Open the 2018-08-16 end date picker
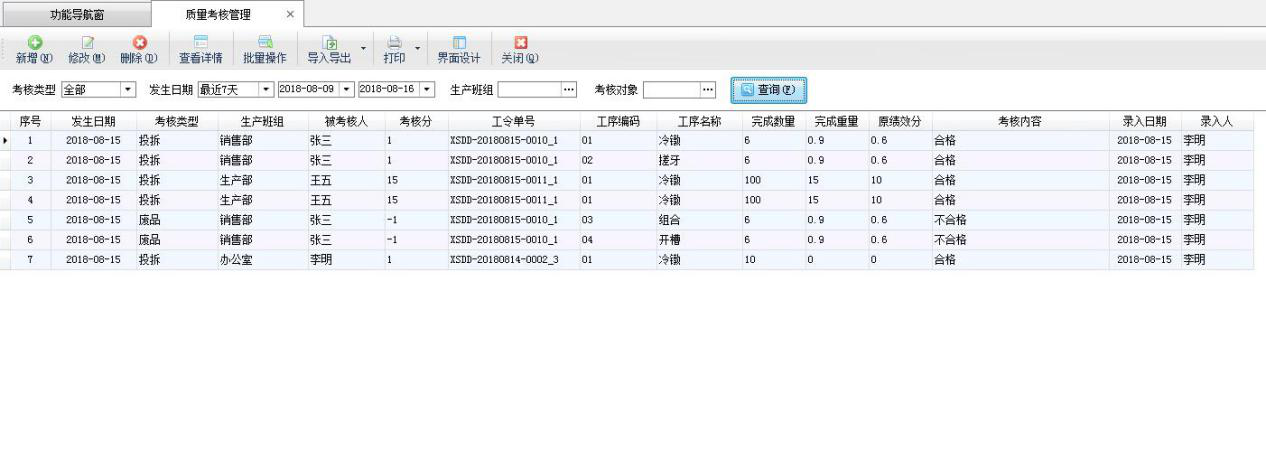 (x=427, y=90)
